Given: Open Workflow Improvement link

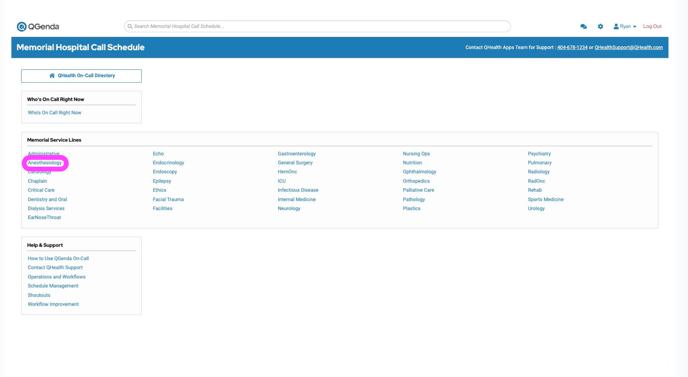Looking at the screenshot, I should [54, 304].
